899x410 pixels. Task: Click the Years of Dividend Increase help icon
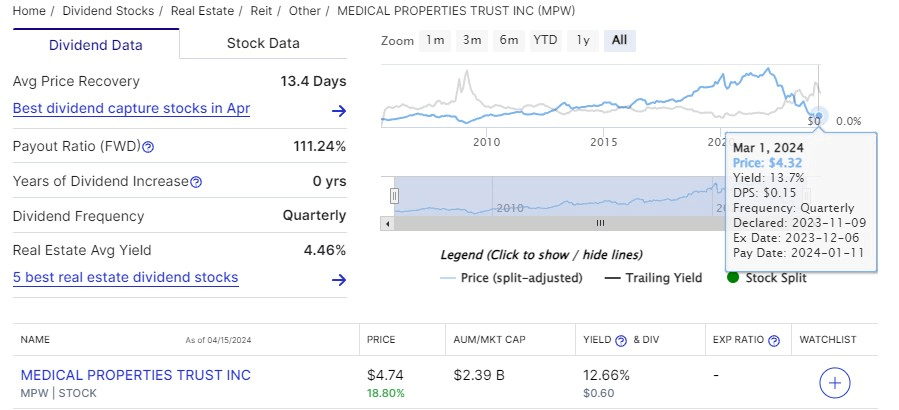[196, 182]
